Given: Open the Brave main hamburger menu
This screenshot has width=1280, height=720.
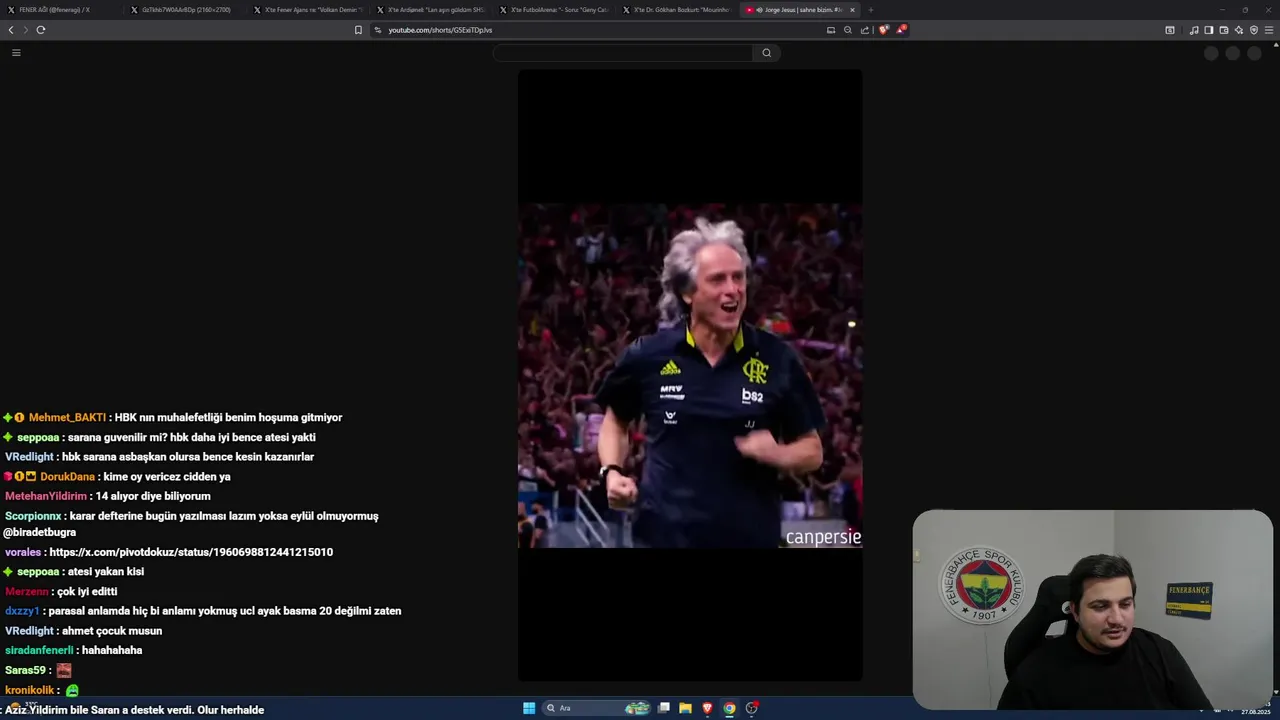Looking at the screenshot, I should click(x=1270, y=30).
